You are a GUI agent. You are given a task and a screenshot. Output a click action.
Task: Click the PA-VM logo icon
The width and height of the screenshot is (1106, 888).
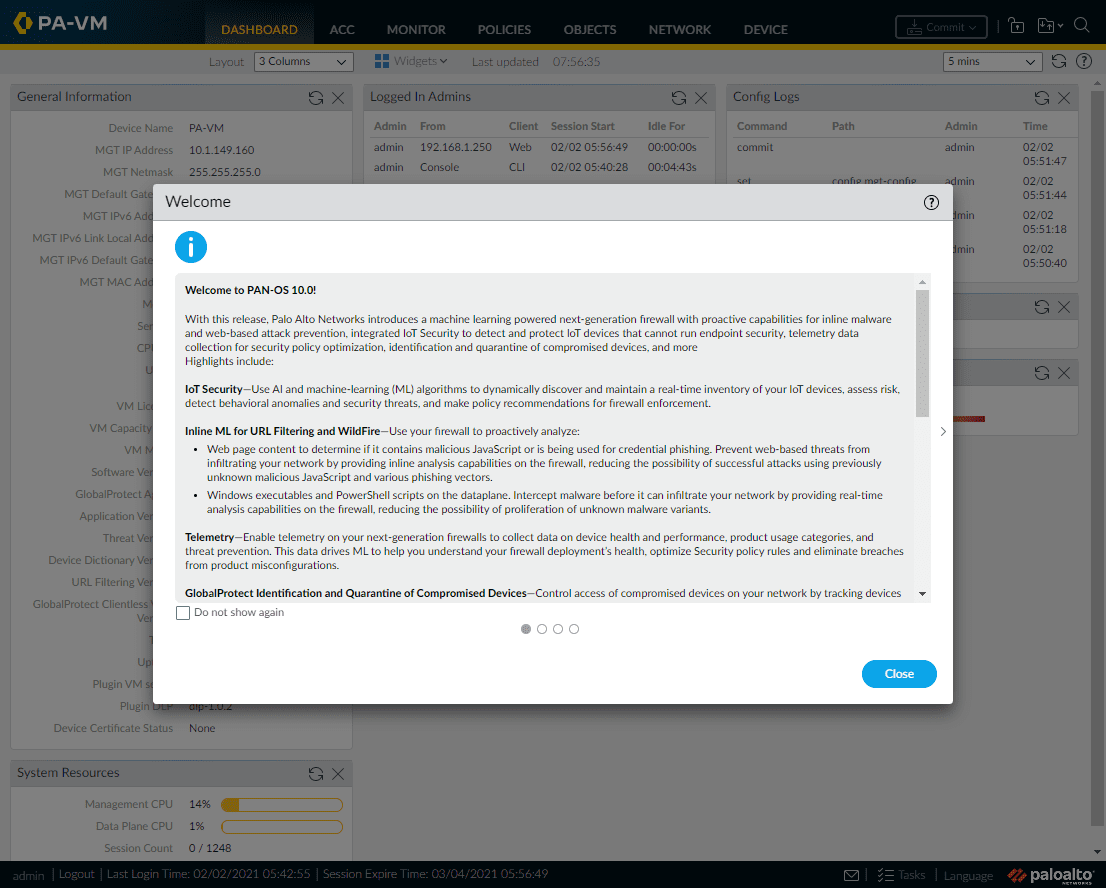tap(23, 23)
